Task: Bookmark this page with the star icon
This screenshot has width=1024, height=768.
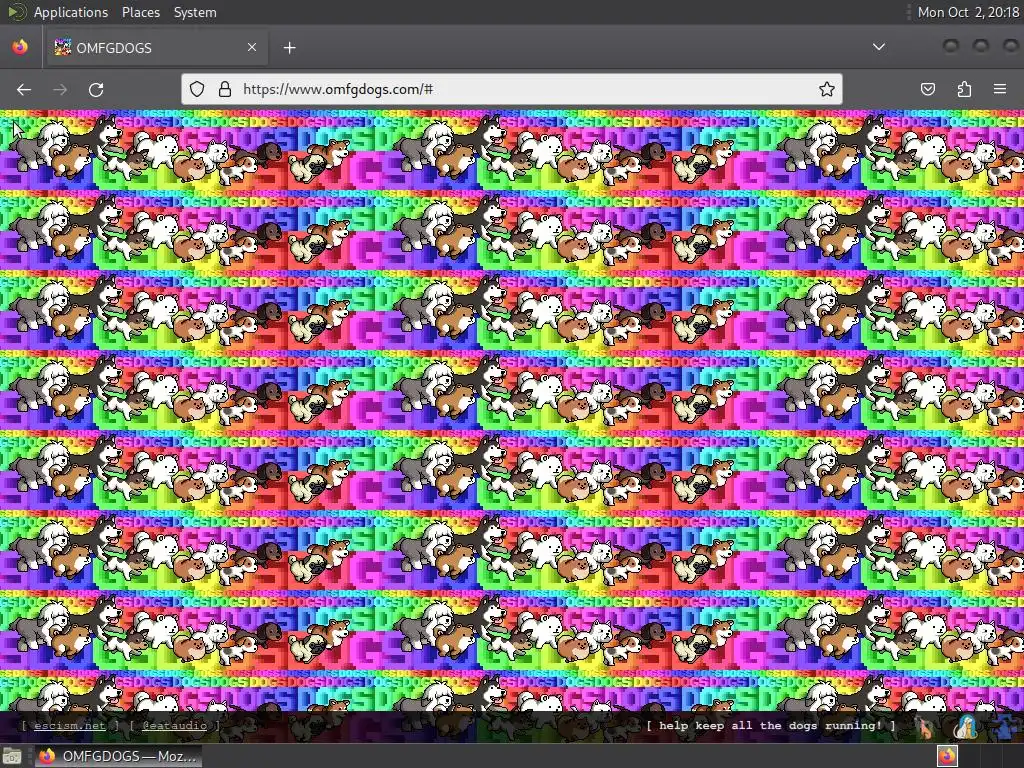Action: coord(827,89)
